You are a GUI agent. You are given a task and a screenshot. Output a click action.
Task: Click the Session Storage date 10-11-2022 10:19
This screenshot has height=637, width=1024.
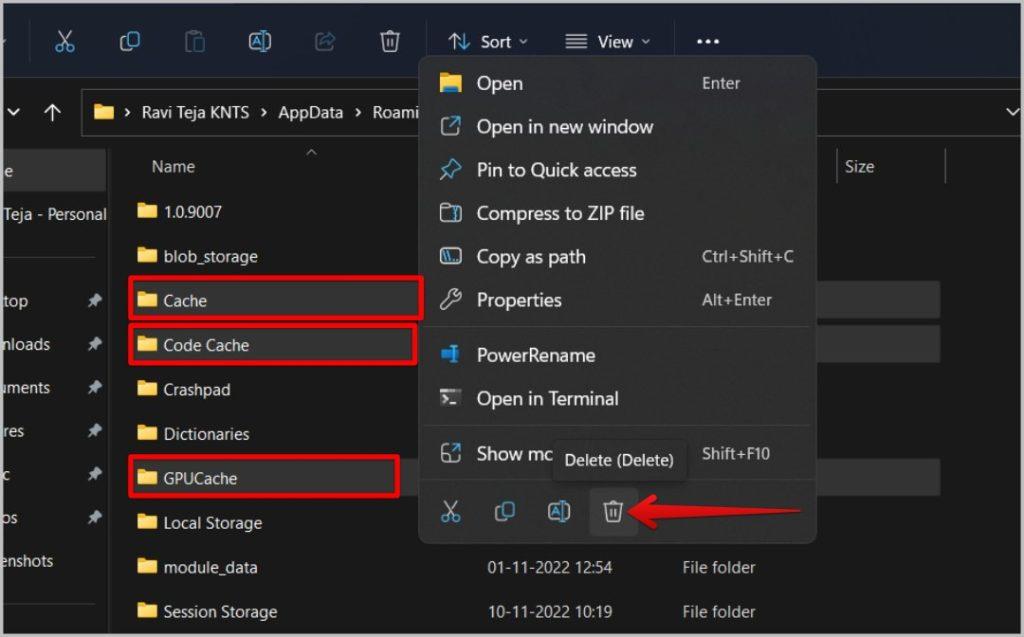click(x=550, y=612)
